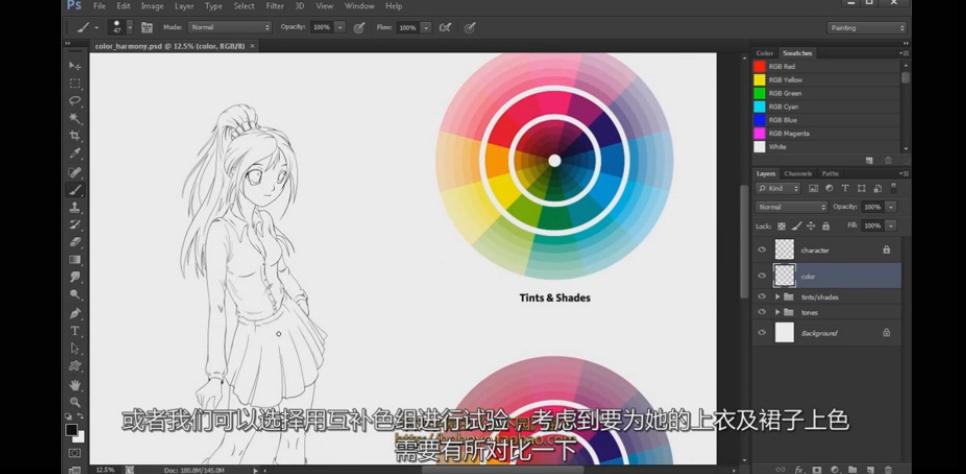Filter layers by adjustment layer icon
Viewport: 966px width, 474px height.
[829, 189]
